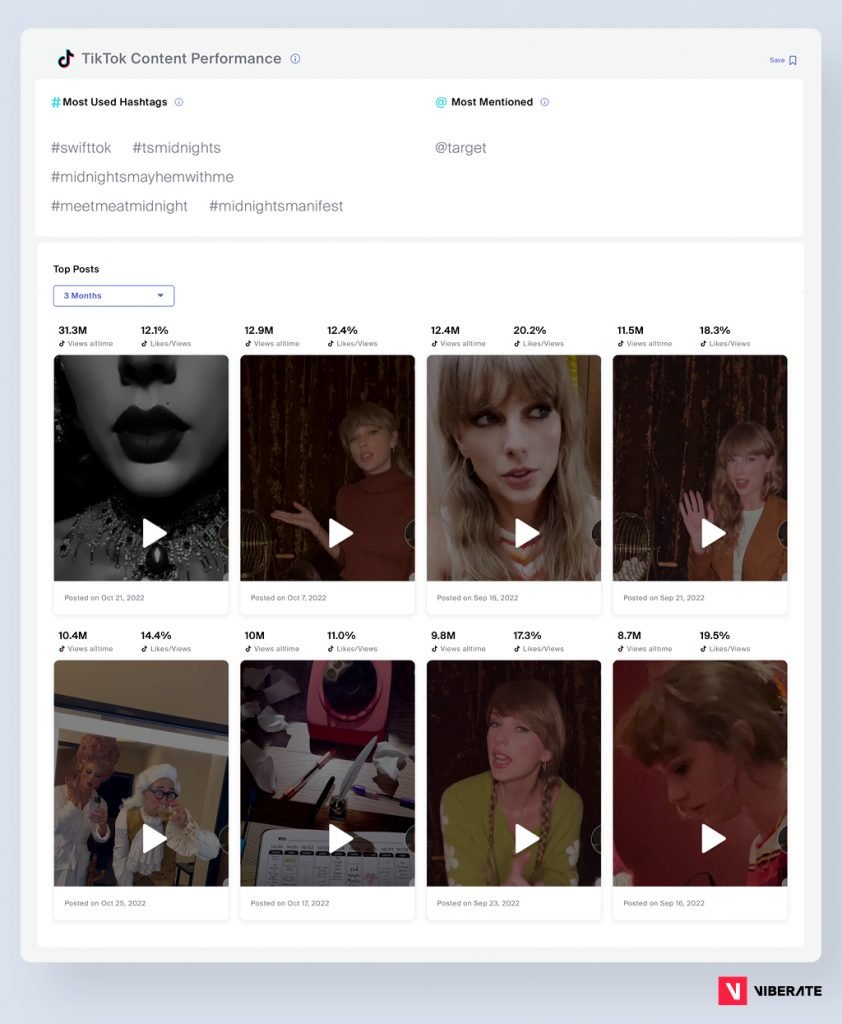
Task: Open info icon beside Most Mentioned
Action: (545, 102)
